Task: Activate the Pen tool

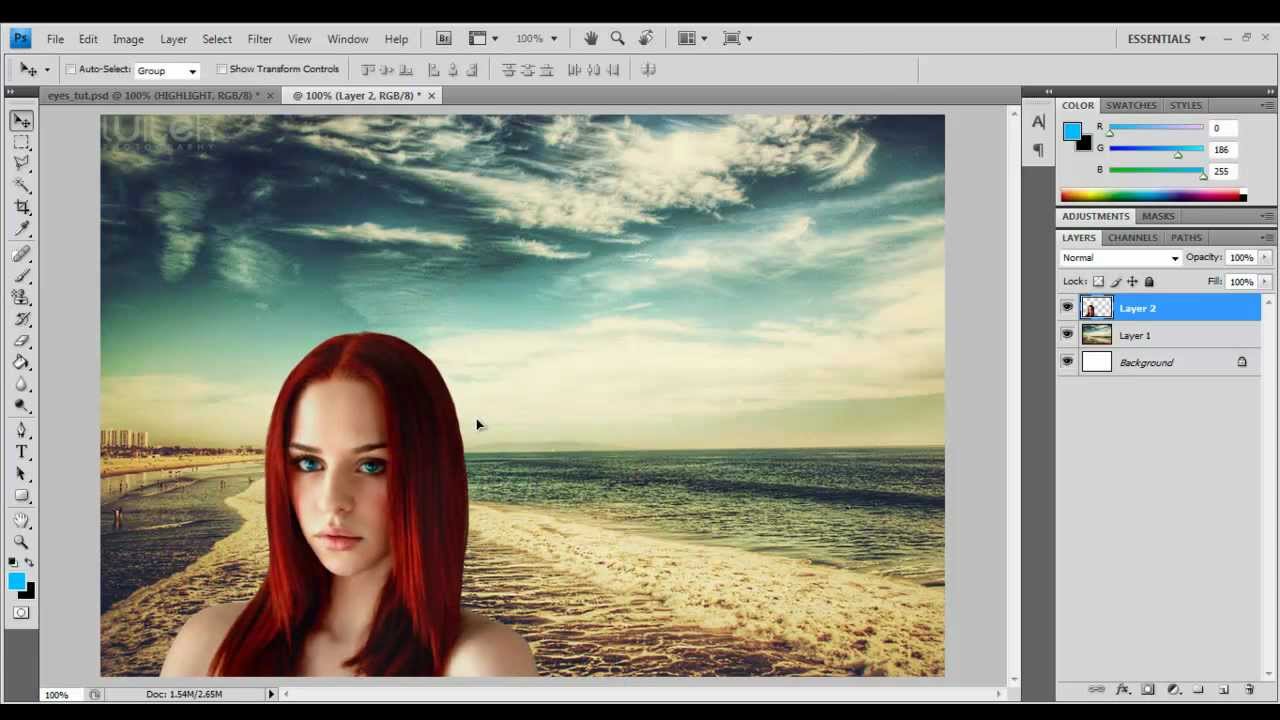Action: click(x=21, y=430)
